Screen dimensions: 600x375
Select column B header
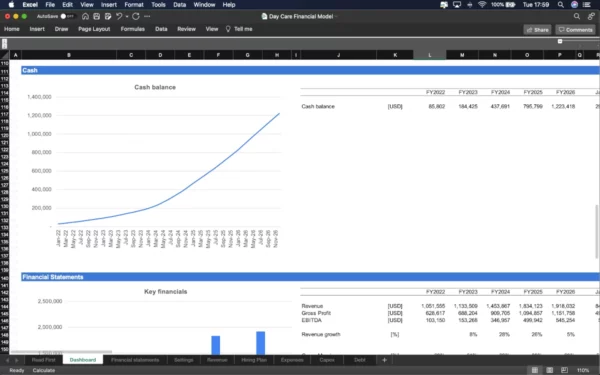tap(69, 55)
